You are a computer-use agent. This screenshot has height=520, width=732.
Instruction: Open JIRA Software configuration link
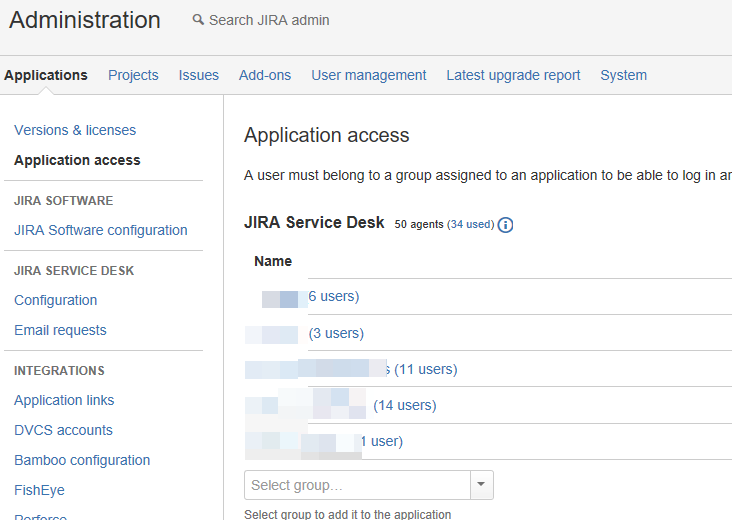[x=100, y=230]
